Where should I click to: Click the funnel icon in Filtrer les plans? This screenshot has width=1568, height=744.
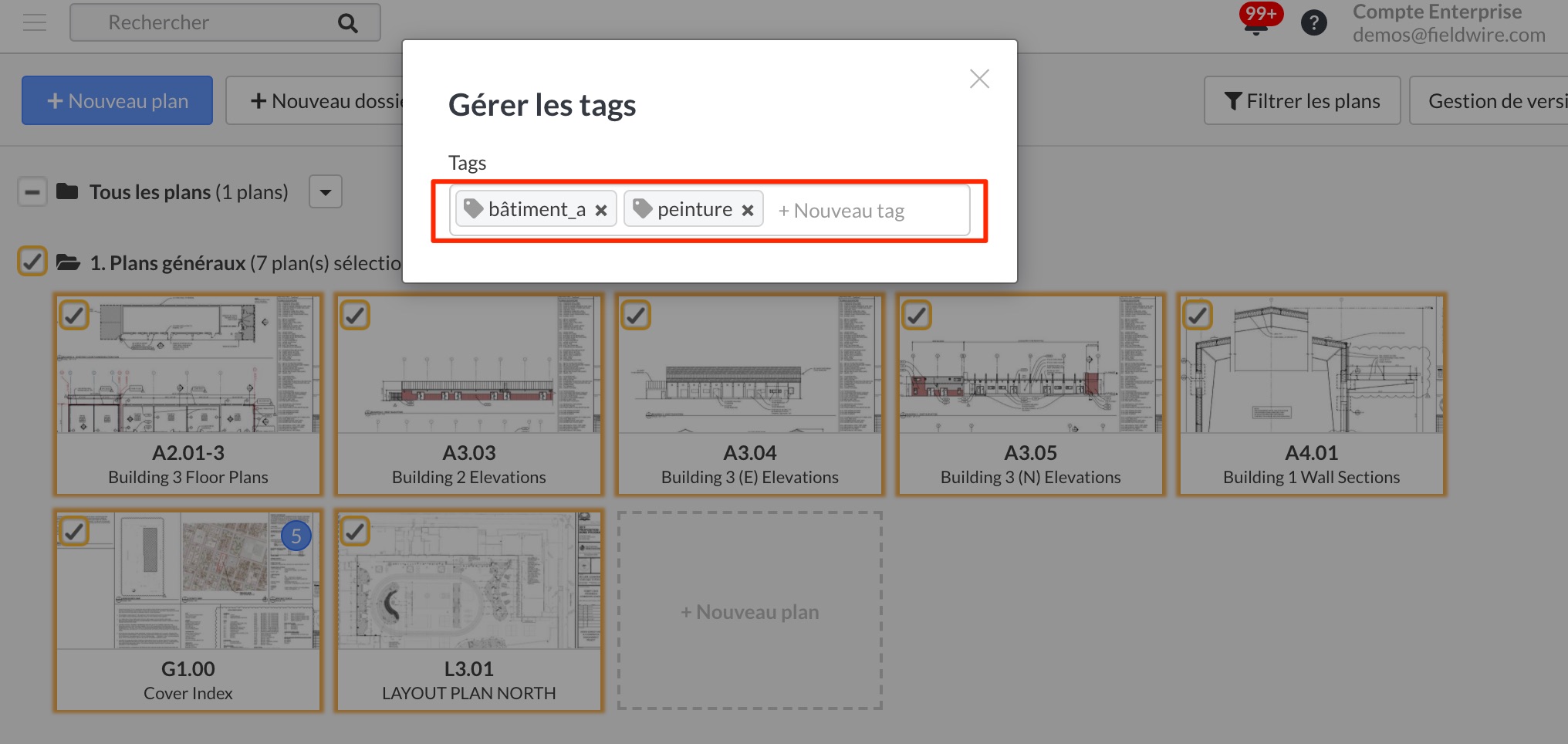[x=1232, y=100]
